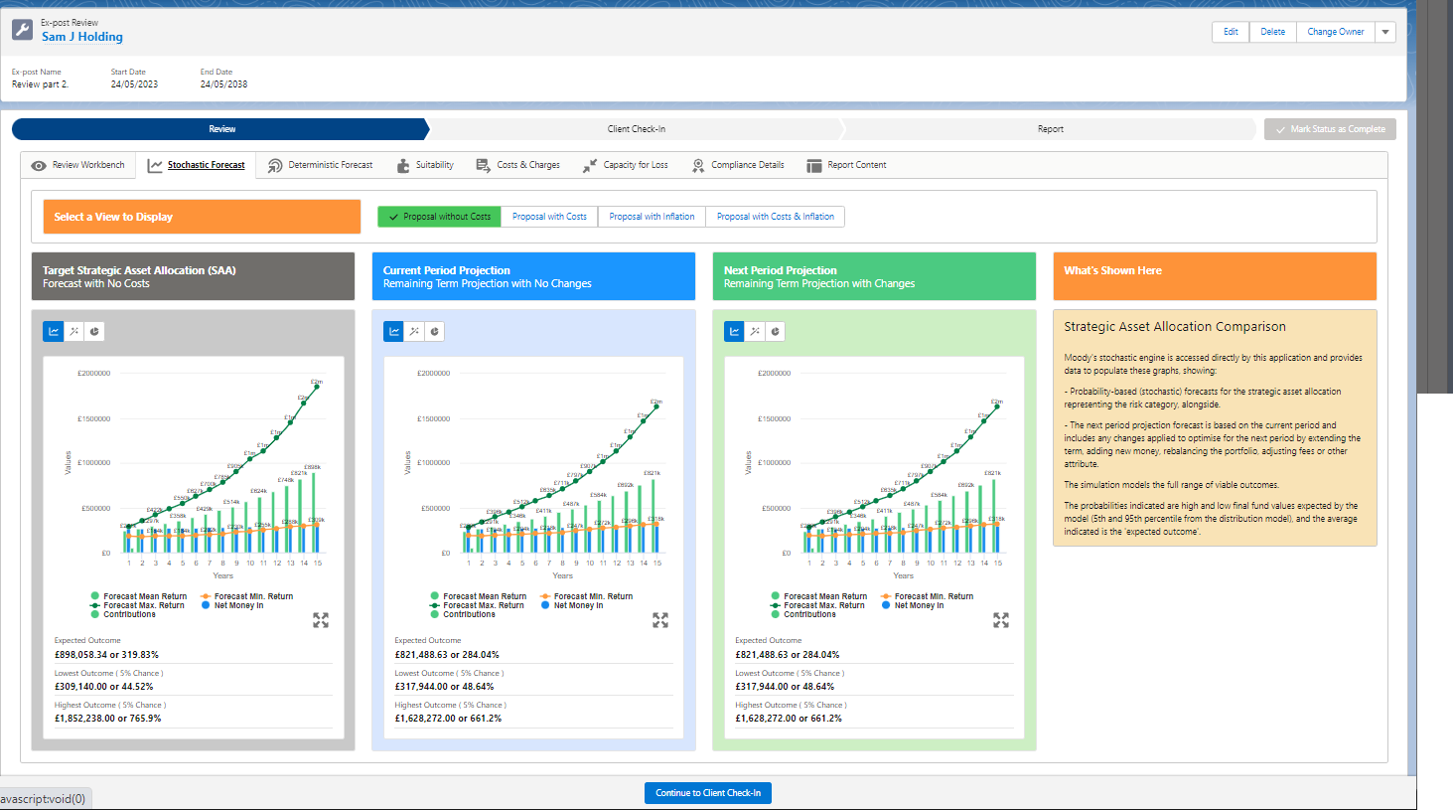
Task: Open the Report Content tab
Action: point(846,165)
